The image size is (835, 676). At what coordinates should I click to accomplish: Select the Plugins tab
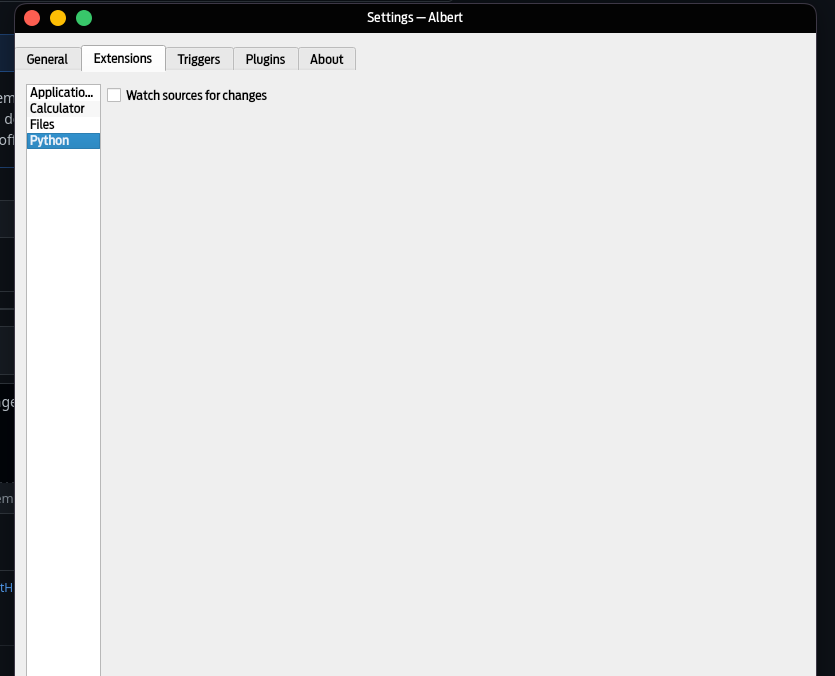pyautogui.click(x=265, y=59)
